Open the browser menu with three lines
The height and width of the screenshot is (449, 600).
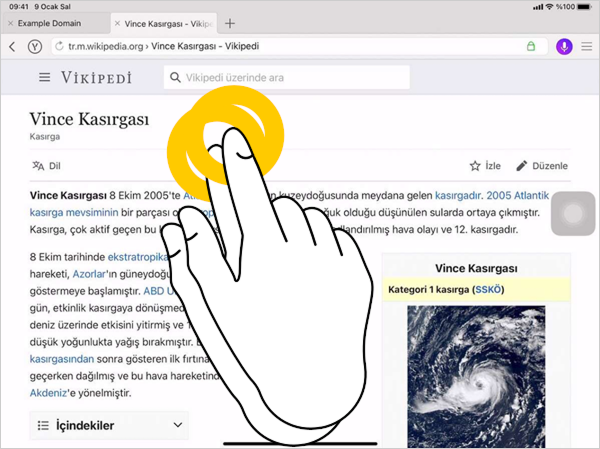pos(587,47)
